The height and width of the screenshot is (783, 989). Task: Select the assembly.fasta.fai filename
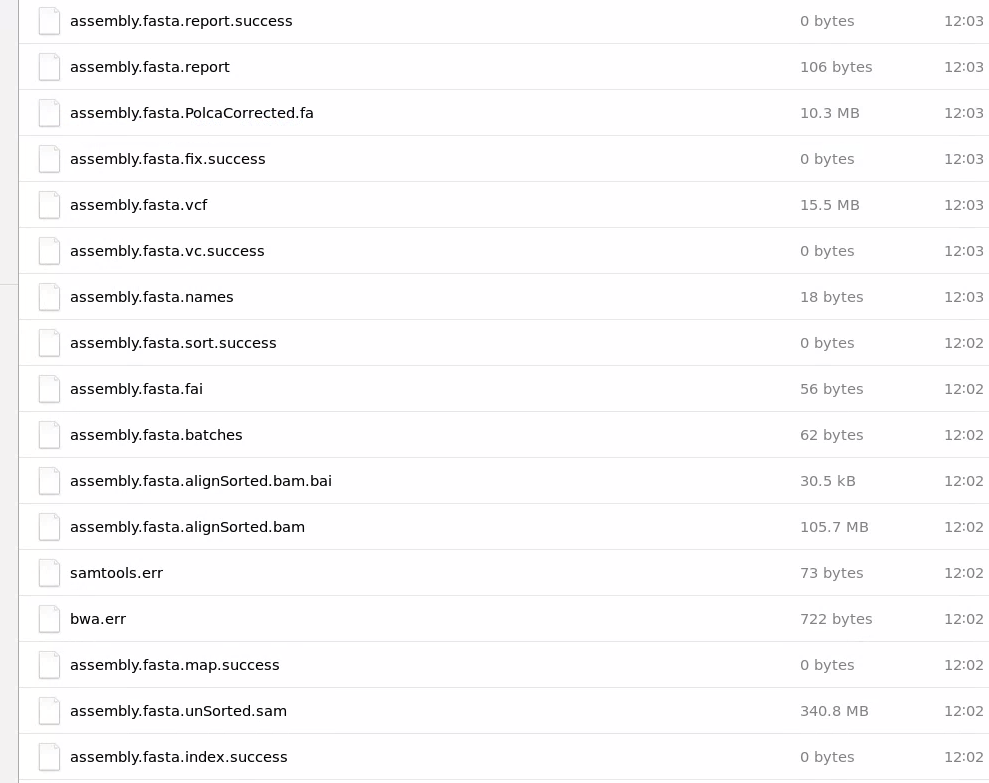136,389
